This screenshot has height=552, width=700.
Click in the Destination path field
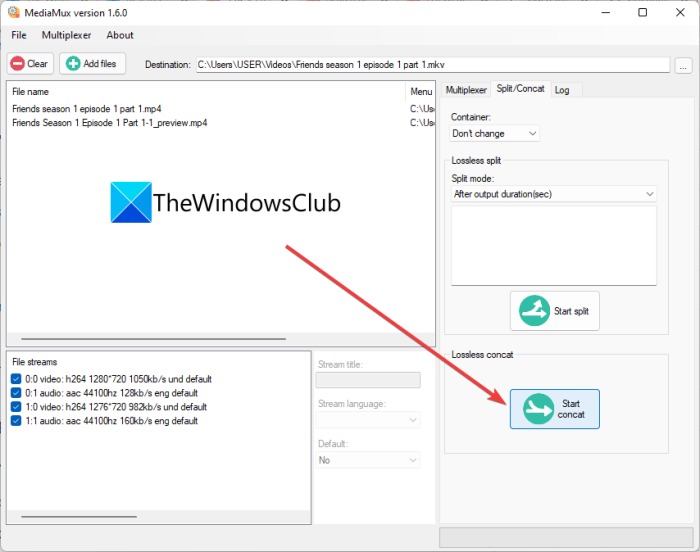[x=433, y=65]
